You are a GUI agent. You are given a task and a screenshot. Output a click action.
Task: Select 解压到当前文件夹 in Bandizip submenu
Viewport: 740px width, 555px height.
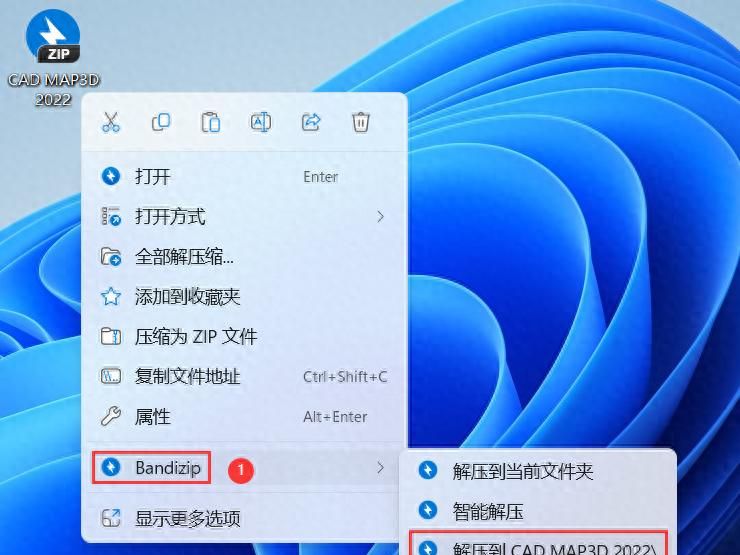(538, 471)
